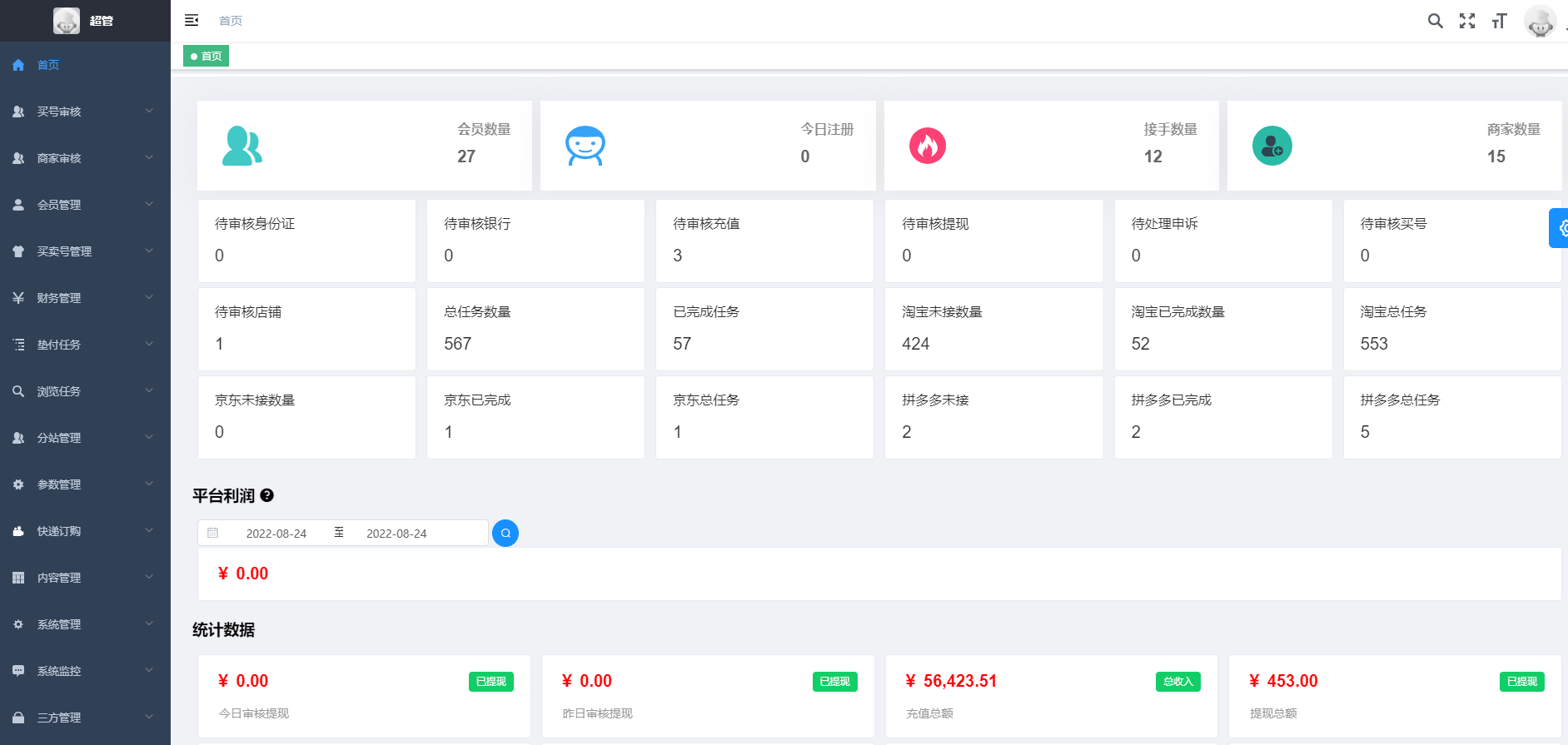Open the font size icon
The image size is (1568, 745).
(x=1499, y=21)
